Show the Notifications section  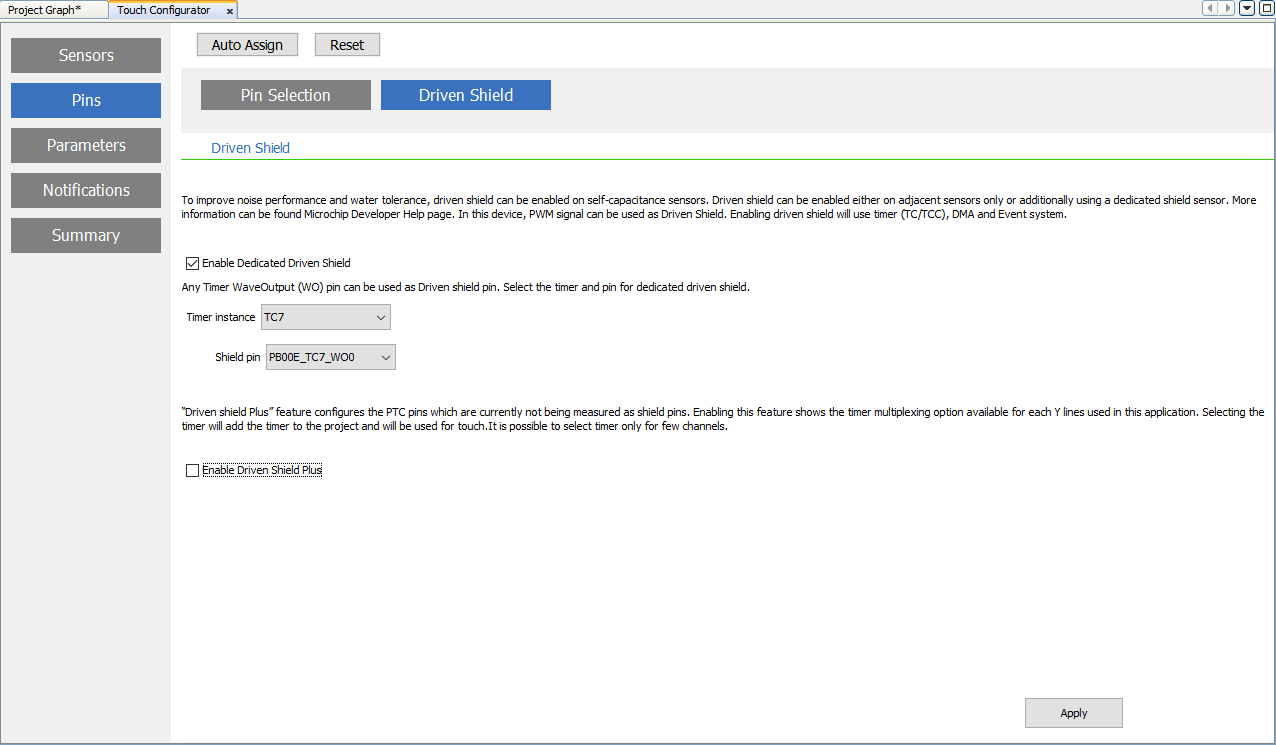point(86,190)
